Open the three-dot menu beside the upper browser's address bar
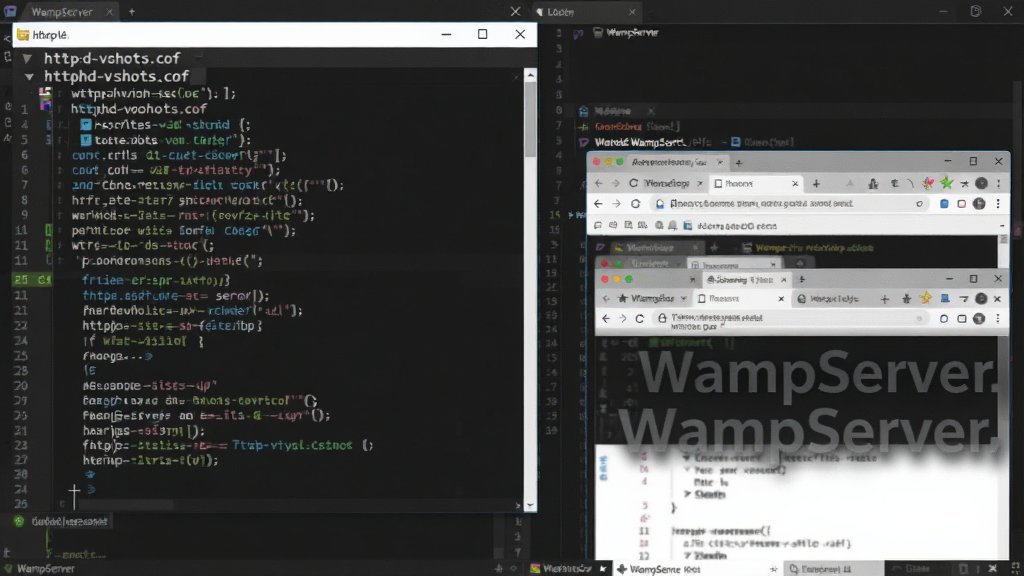This screenshot has height=576, width=1024. (x=998, y=204)
